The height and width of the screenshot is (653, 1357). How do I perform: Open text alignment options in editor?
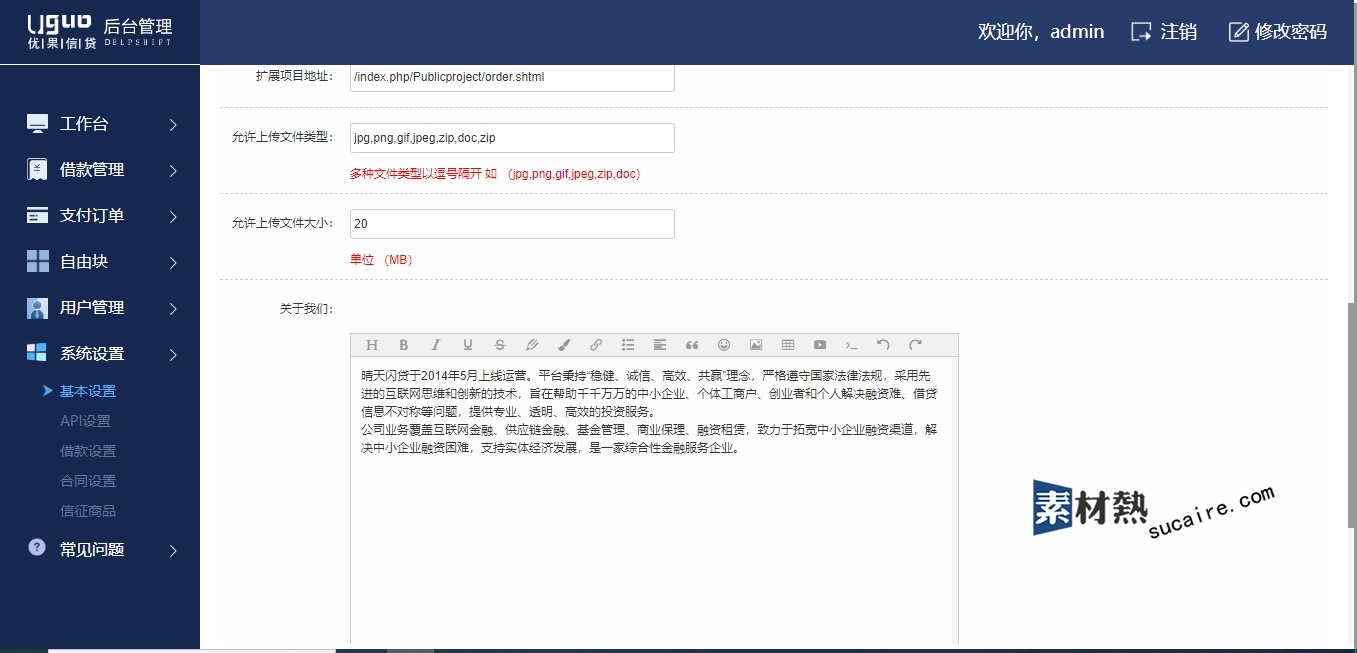coord(660,345)
